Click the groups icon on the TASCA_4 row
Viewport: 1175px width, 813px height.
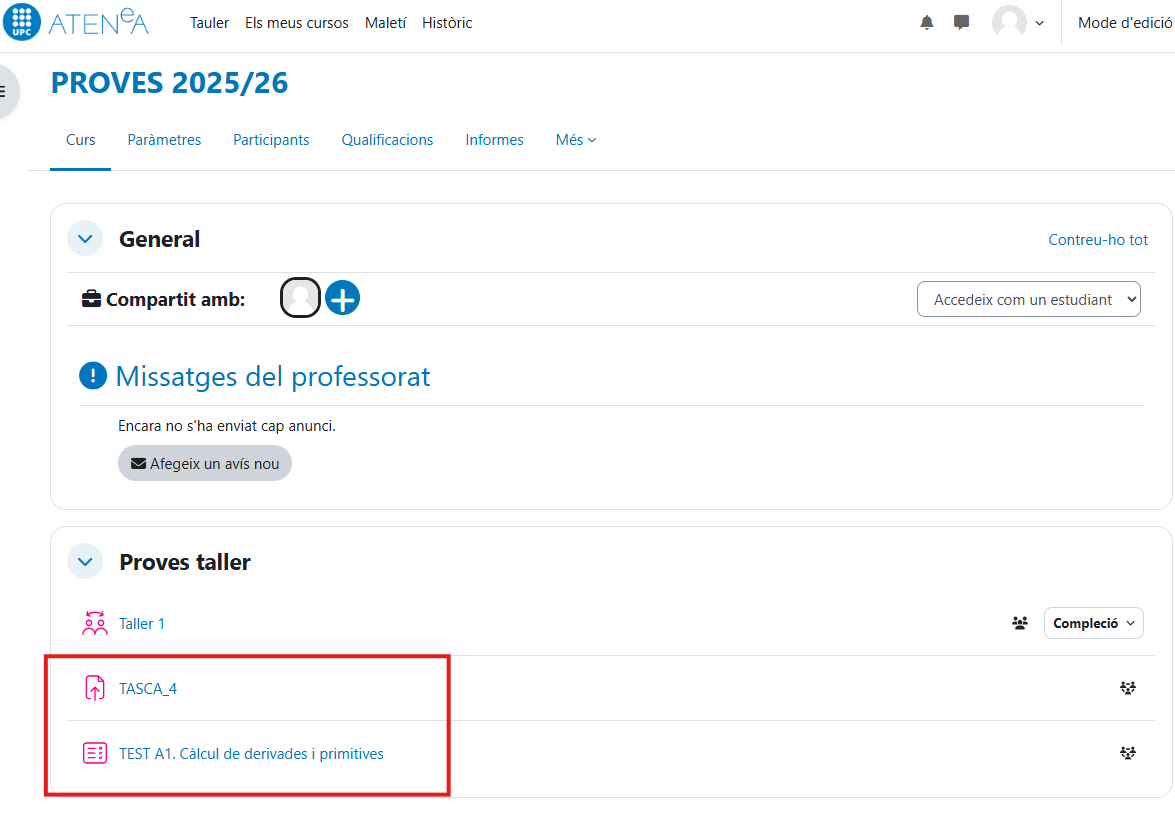1128,688
